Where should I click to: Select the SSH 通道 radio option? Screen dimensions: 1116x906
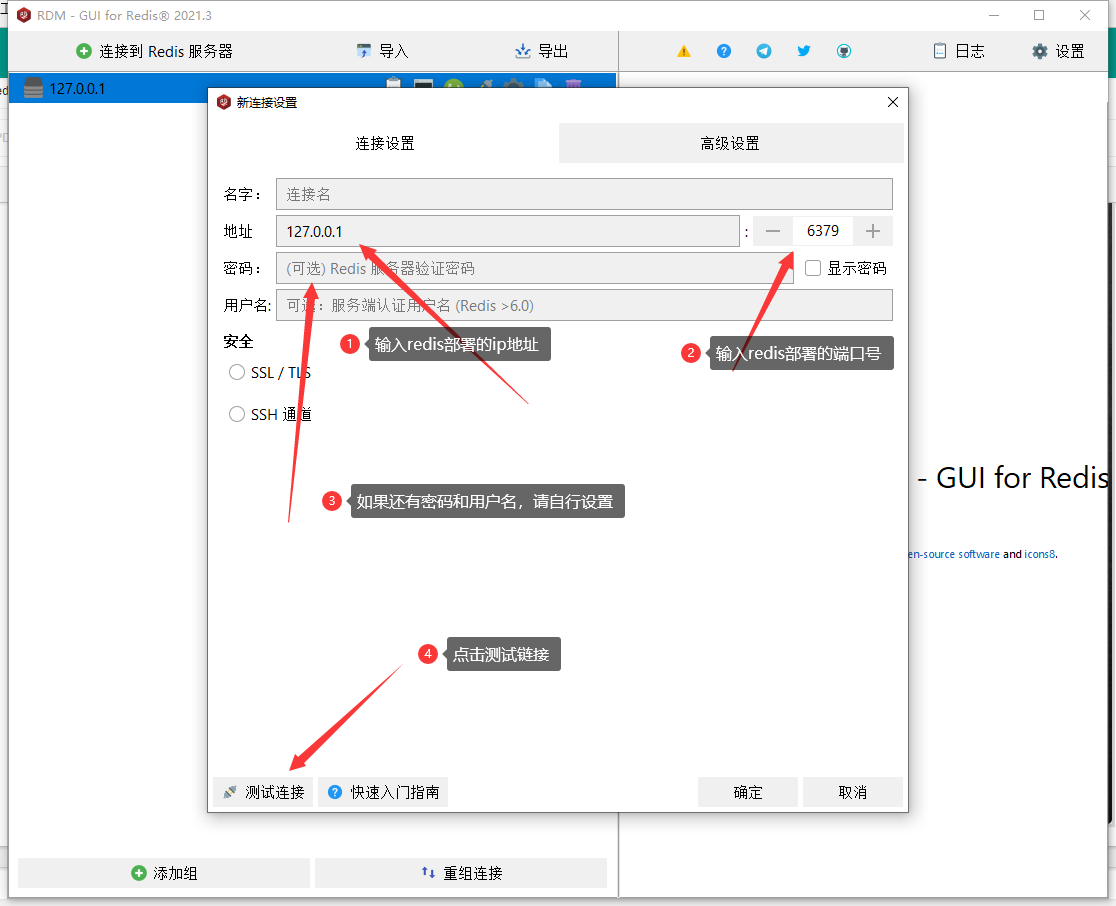click(x=237, y=414)
